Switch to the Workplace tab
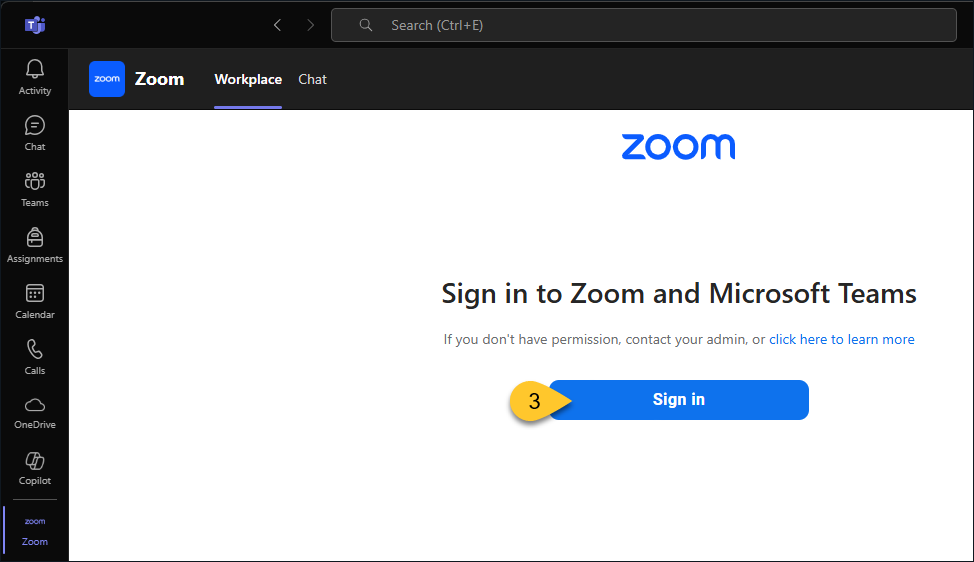 point(248,79)
